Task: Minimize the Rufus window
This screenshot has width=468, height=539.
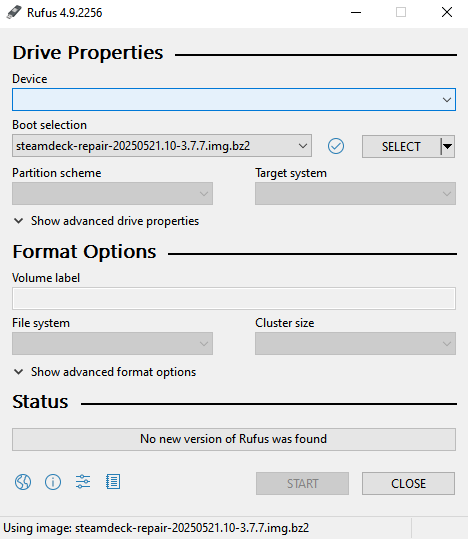Action: (356, 13)
